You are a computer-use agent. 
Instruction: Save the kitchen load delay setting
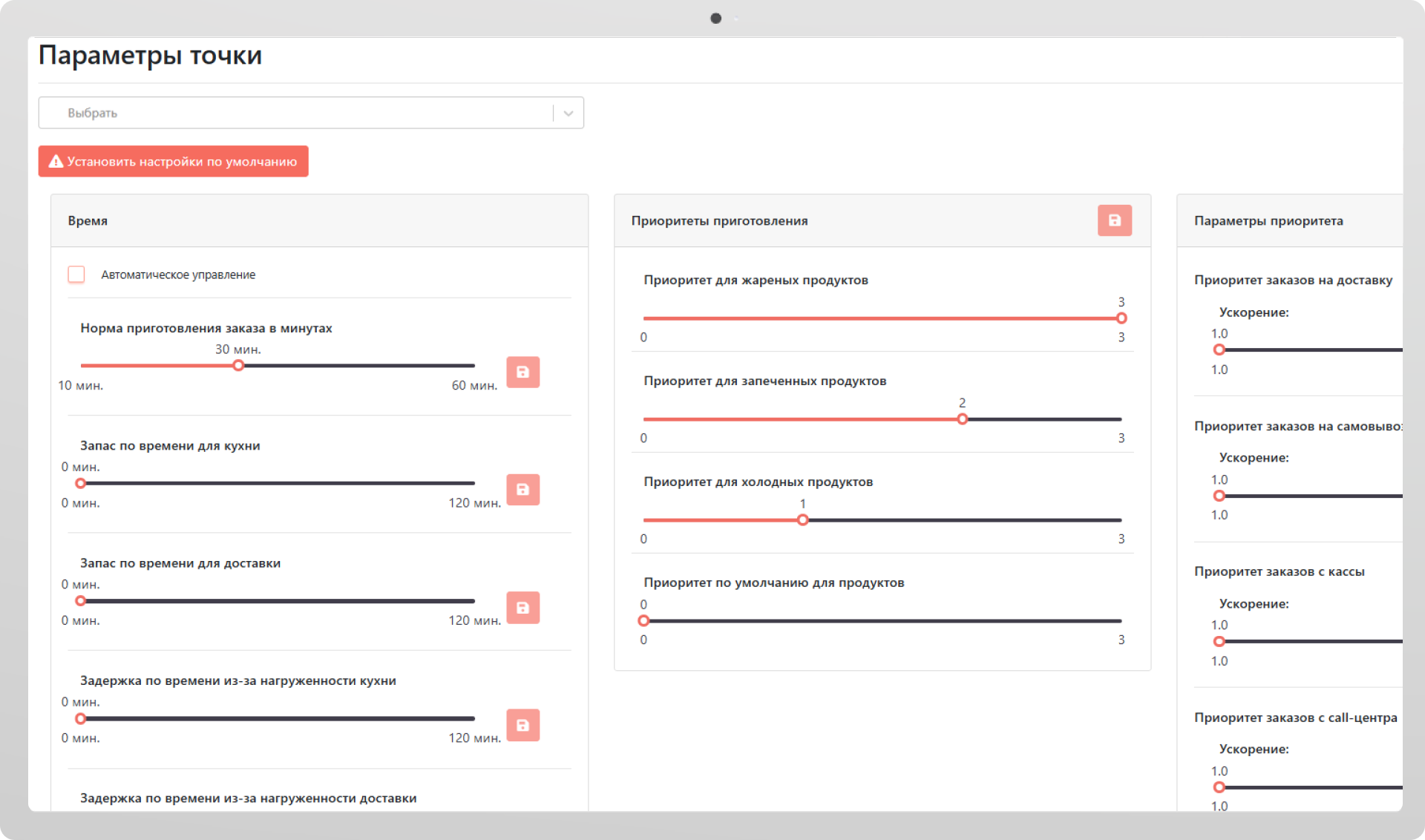(522, 725)
